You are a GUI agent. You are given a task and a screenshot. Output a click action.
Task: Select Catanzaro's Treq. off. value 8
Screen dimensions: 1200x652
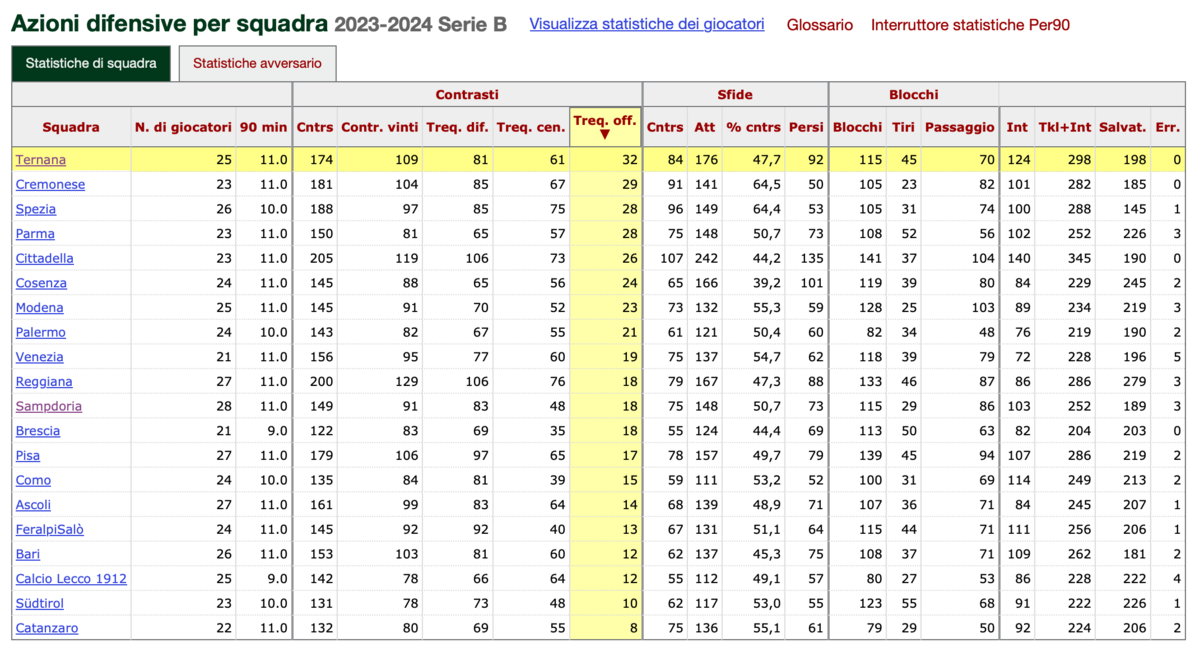click(633, 628)
